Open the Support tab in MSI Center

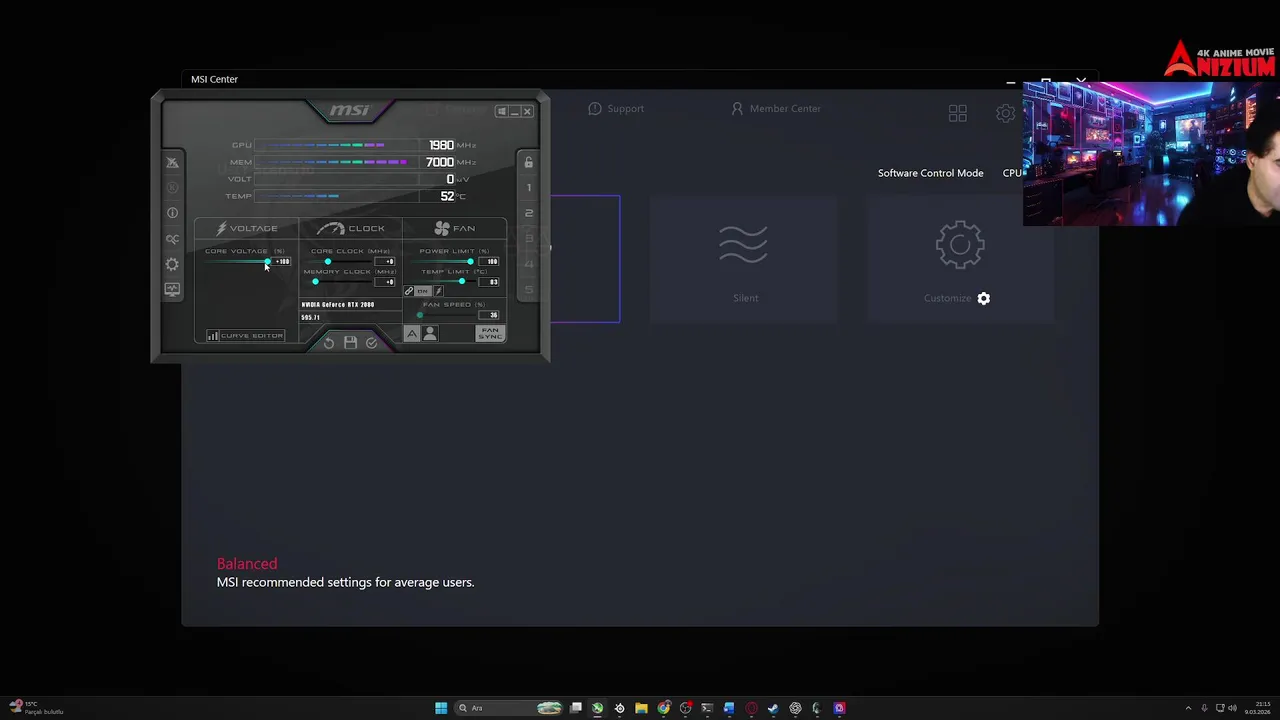click(616, 108)
